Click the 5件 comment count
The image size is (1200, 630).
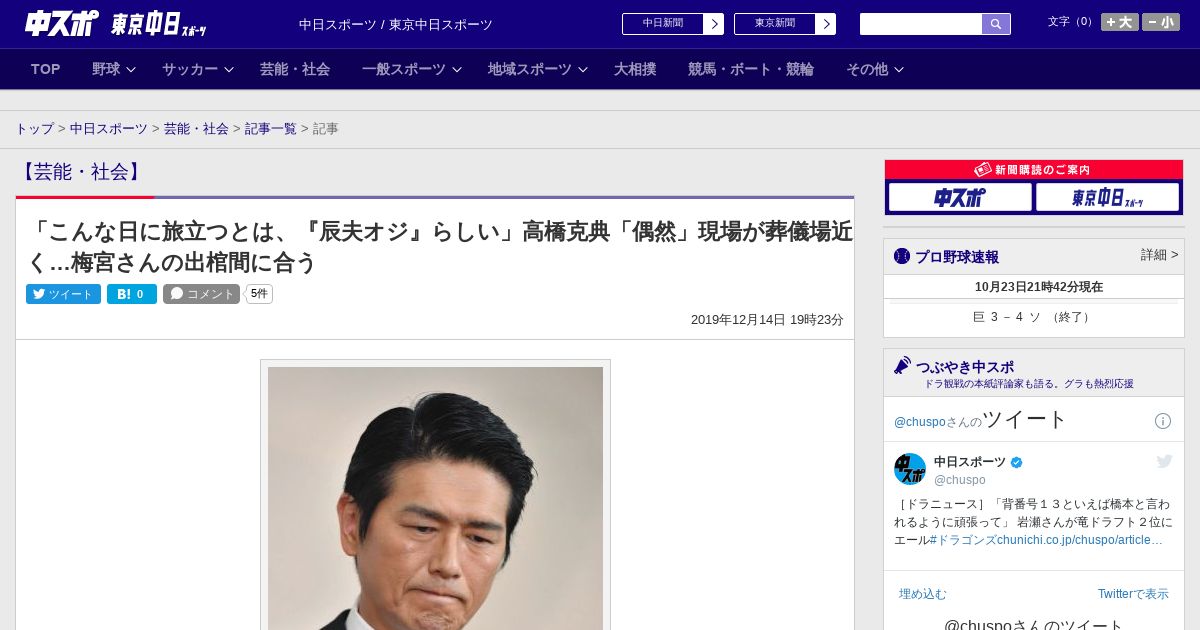259,294
